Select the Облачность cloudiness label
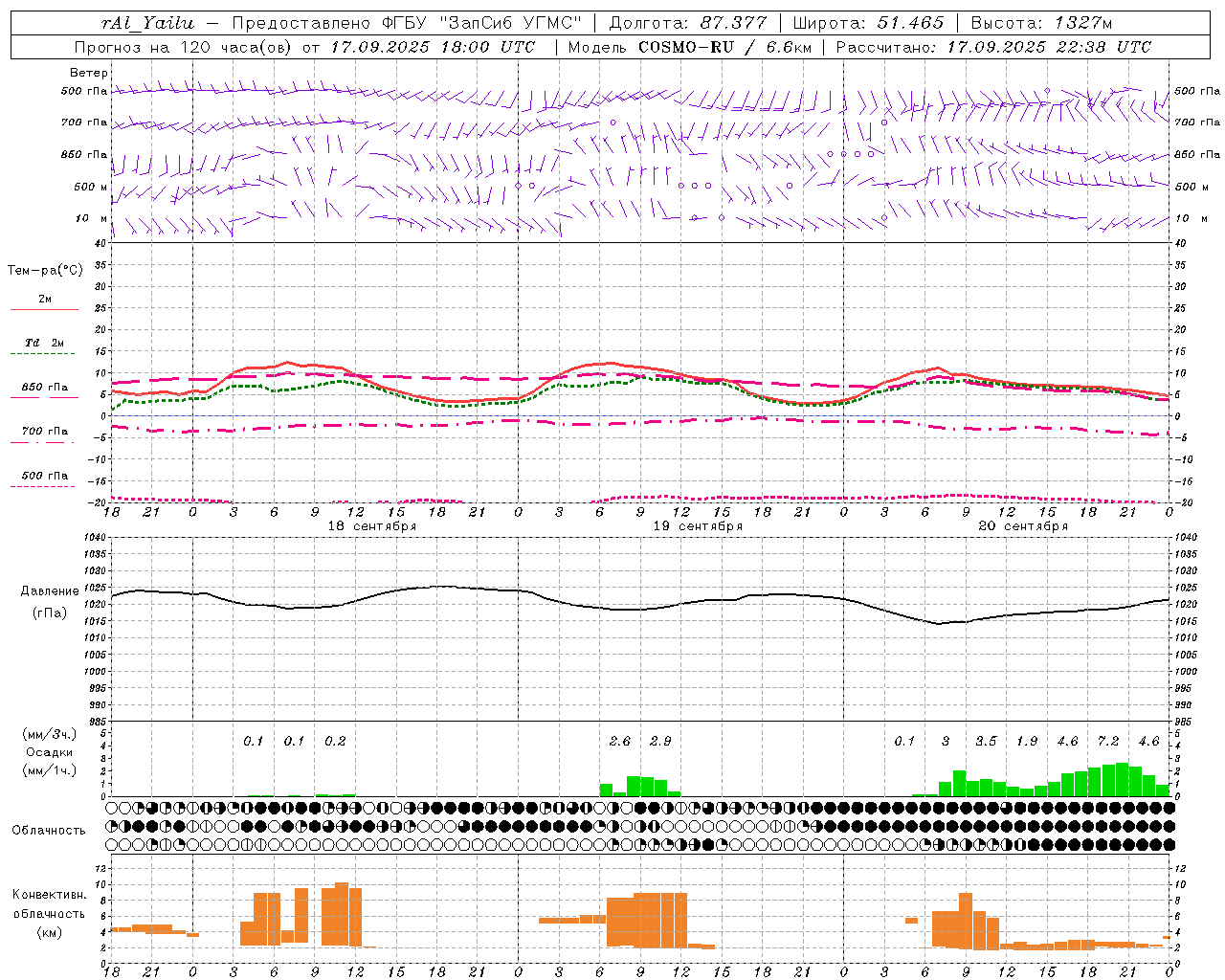This screenshot has width=1225, height=980. 49,831
